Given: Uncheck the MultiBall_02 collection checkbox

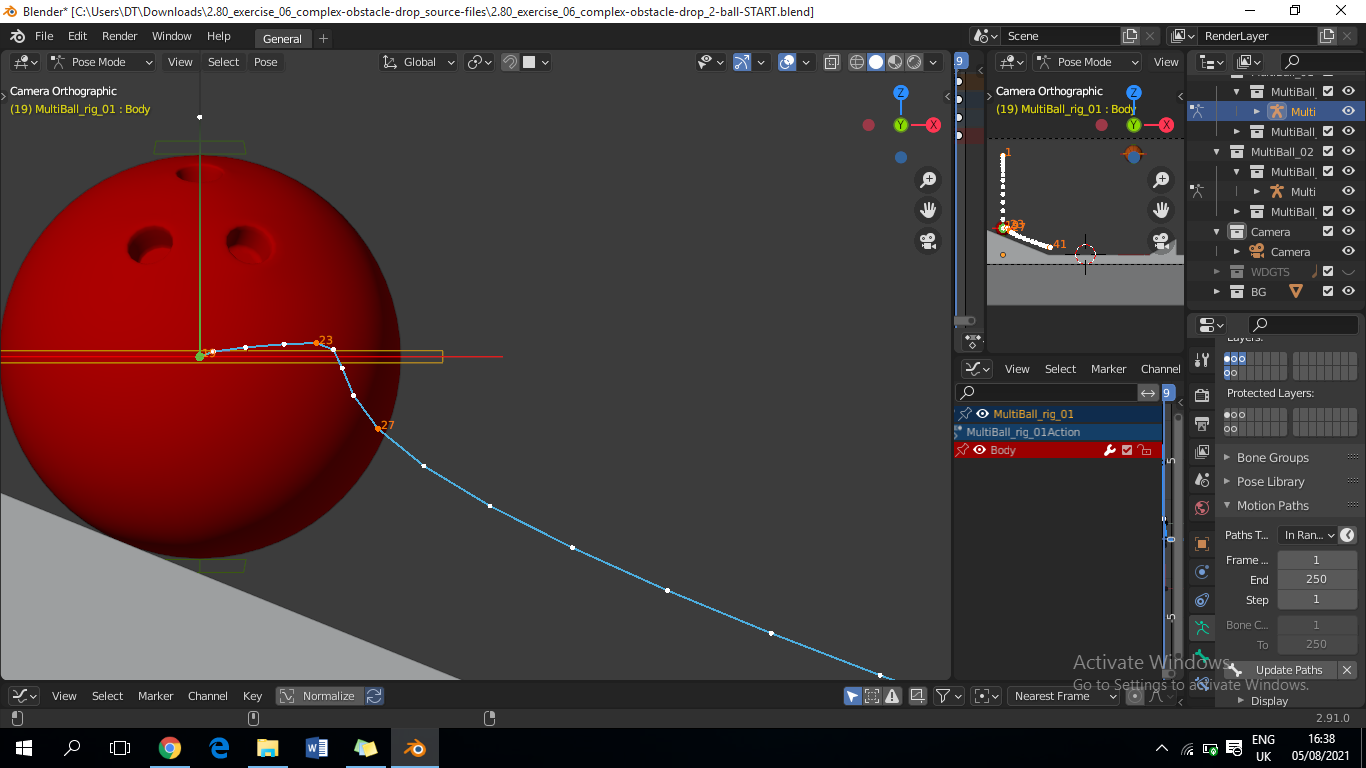Looking at the screenshot, I should point(1328,152).
